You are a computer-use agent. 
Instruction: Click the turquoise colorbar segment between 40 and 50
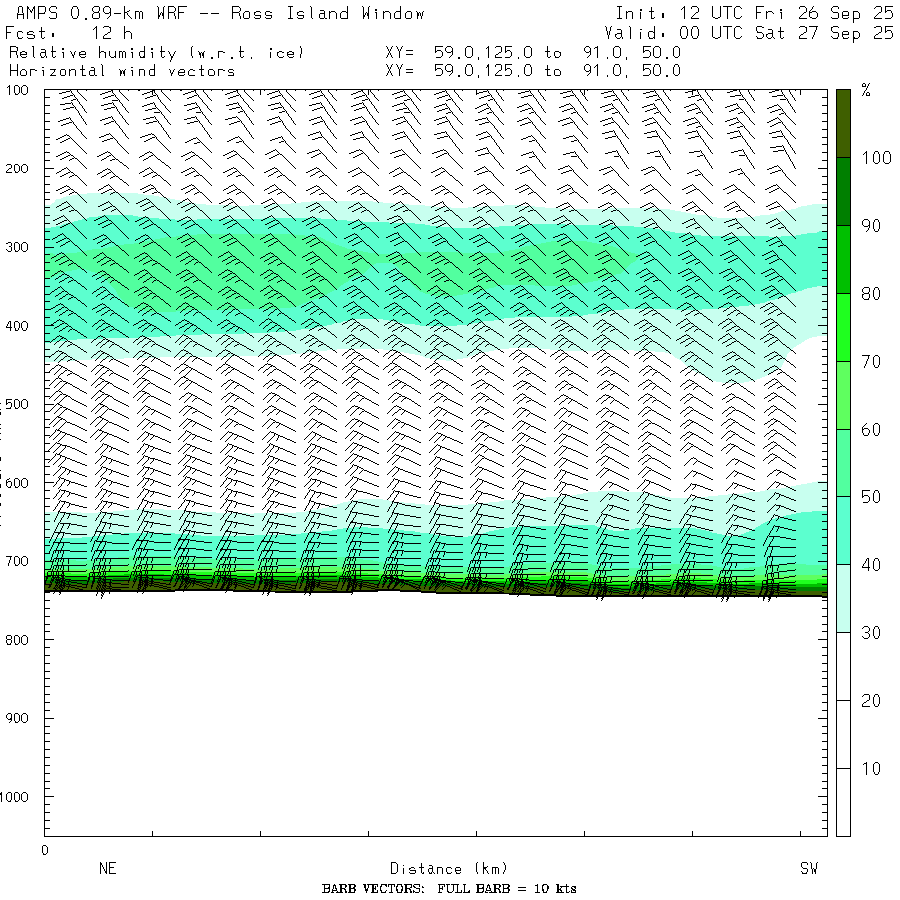point(843,530)
